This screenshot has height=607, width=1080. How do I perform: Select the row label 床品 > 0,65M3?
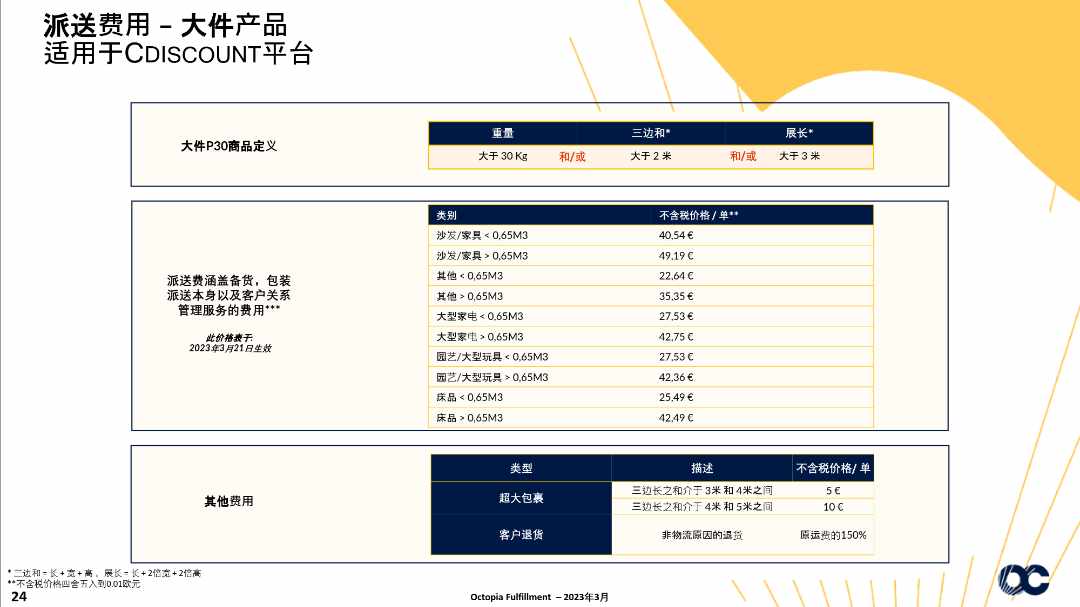coord(470,418)
